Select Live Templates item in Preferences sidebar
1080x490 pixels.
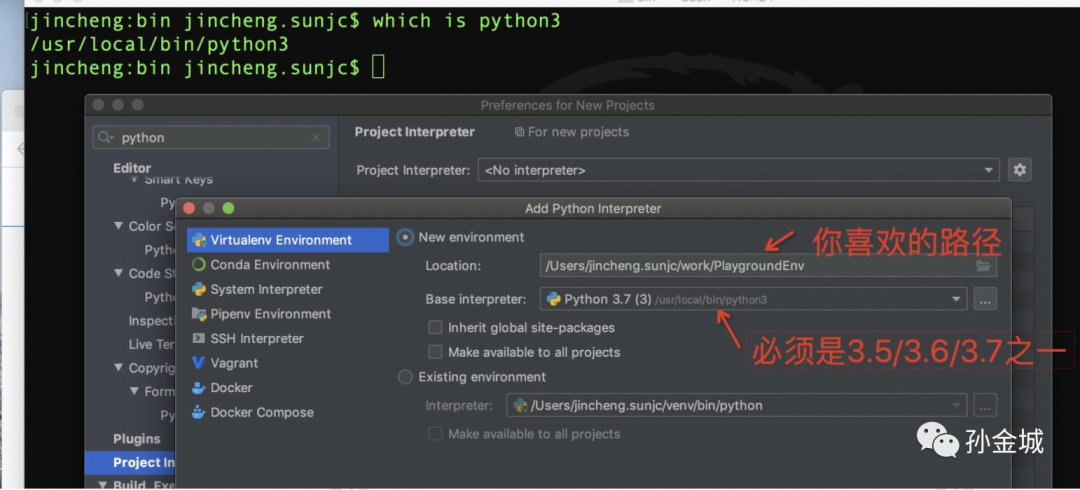152,344
